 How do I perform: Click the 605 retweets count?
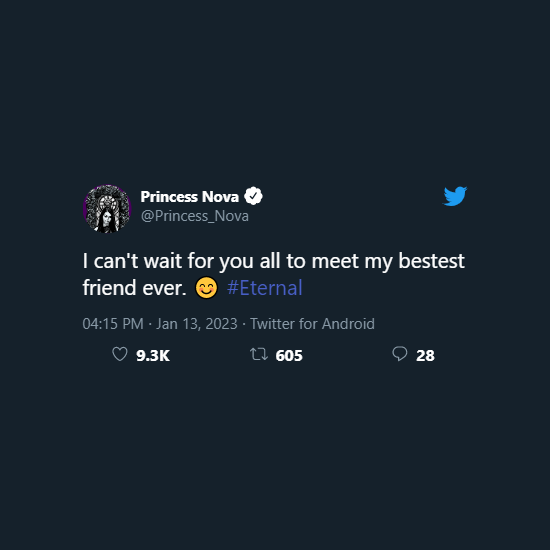tap(289, 355)
